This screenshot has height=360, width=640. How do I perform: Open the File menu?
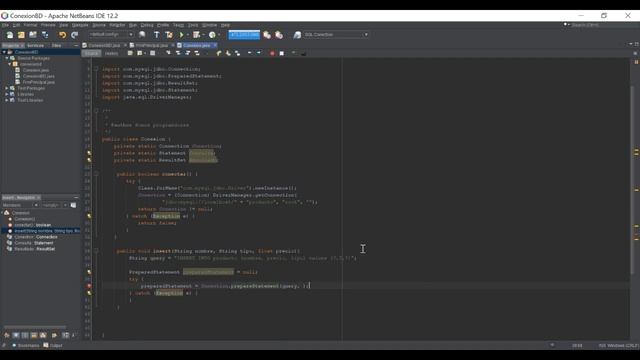[x=5, y=25]
